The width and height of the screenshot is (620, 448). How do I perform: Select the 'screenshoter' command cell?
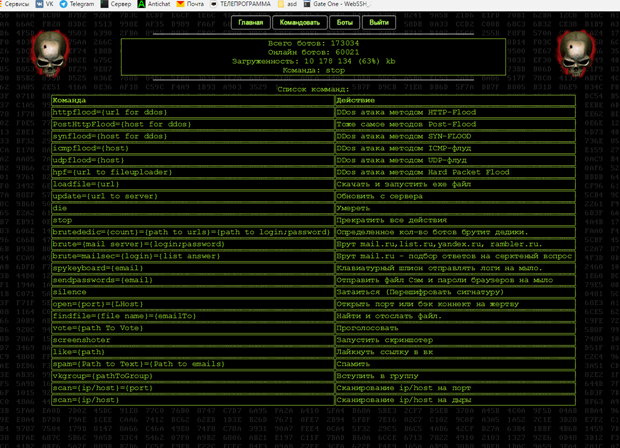click(193, 340)
